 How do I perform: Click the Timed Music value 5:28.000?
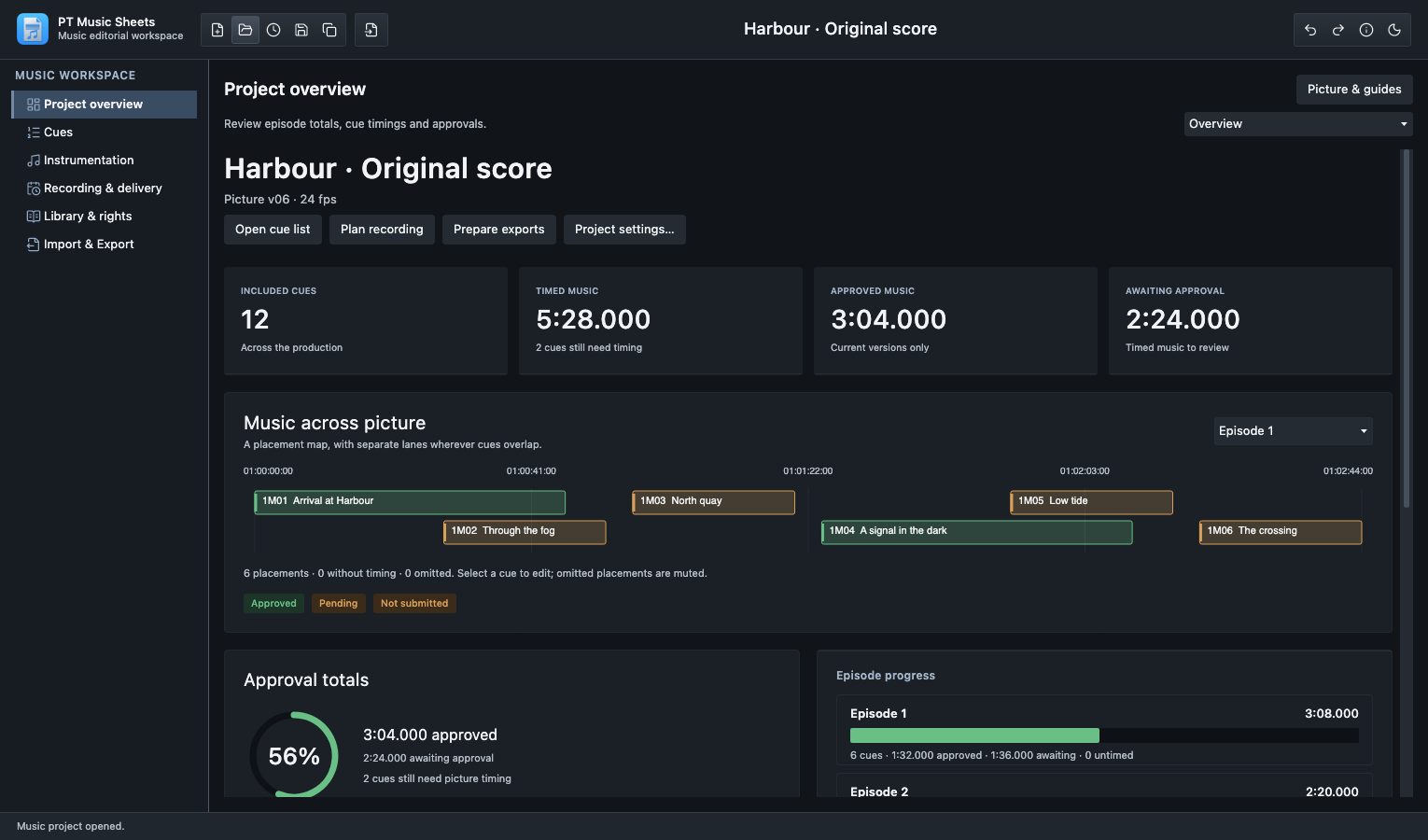(594, 320)
